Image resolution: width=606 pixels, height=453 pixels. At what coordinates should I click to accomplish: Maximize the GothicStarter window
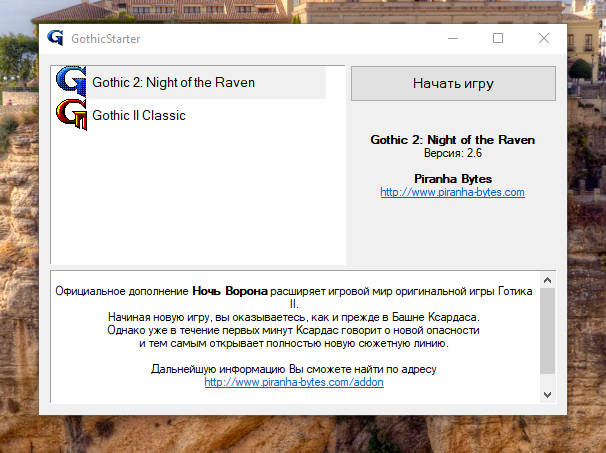pyautogui.click(x=498, y=38)
